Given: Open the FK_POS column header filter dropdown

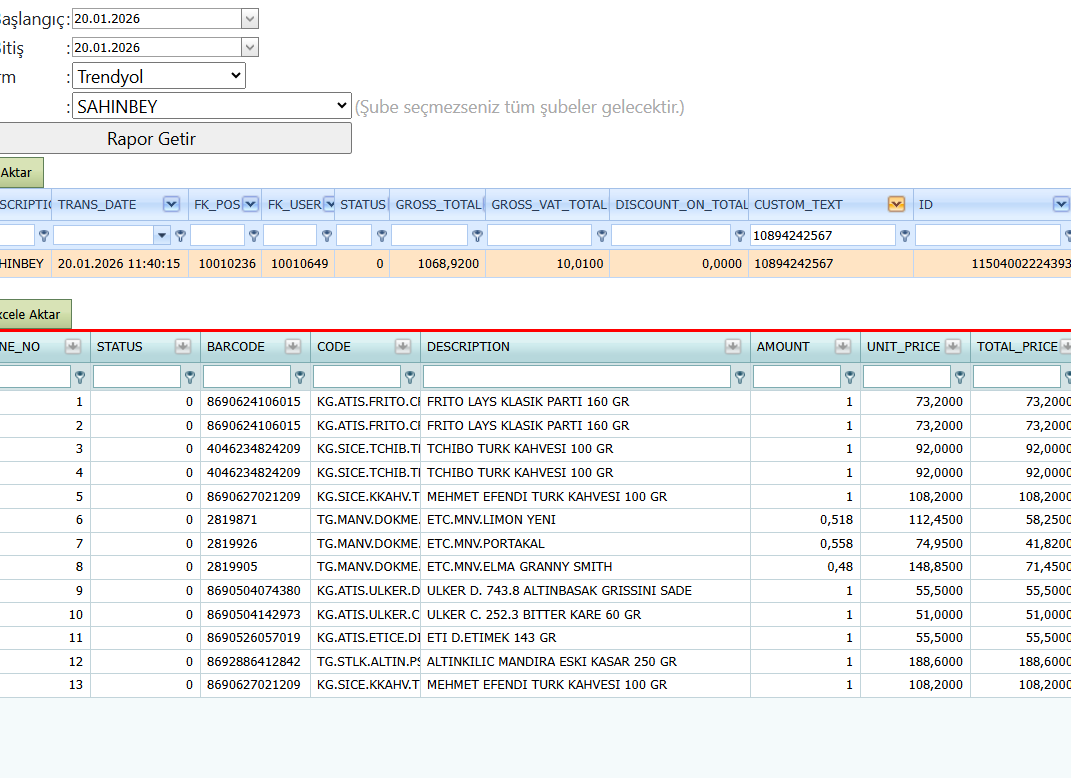Looking at the screenshot, I should click(x=251, y=204).
